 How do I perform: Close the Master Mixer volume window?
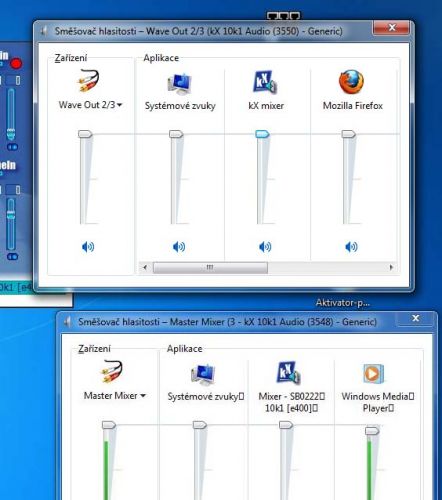[x=416, y=318]
